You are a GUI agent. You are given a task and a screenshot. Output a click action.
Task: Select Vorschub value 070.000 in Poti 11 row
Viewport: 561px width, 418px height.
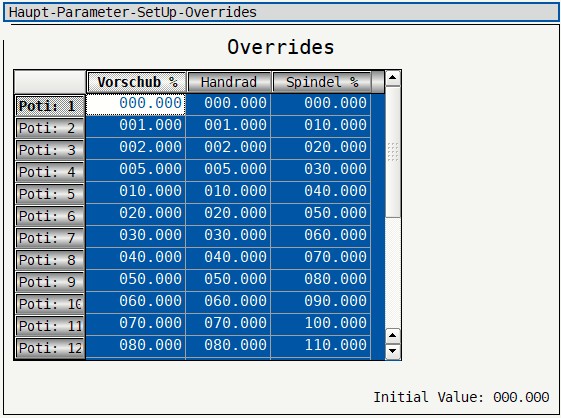pyautogui.click(x=136, y=324)
